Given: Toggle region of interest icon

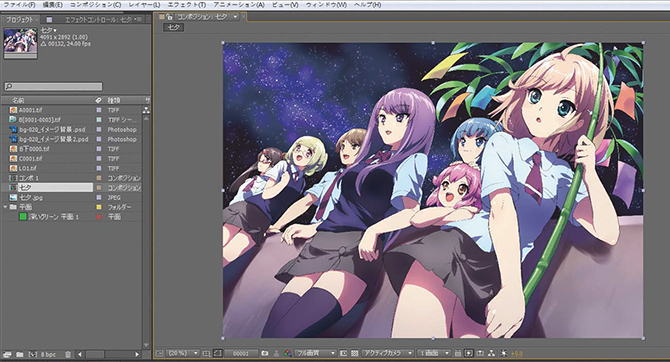Looking at the screenshot, I should (x=343, y=353).
